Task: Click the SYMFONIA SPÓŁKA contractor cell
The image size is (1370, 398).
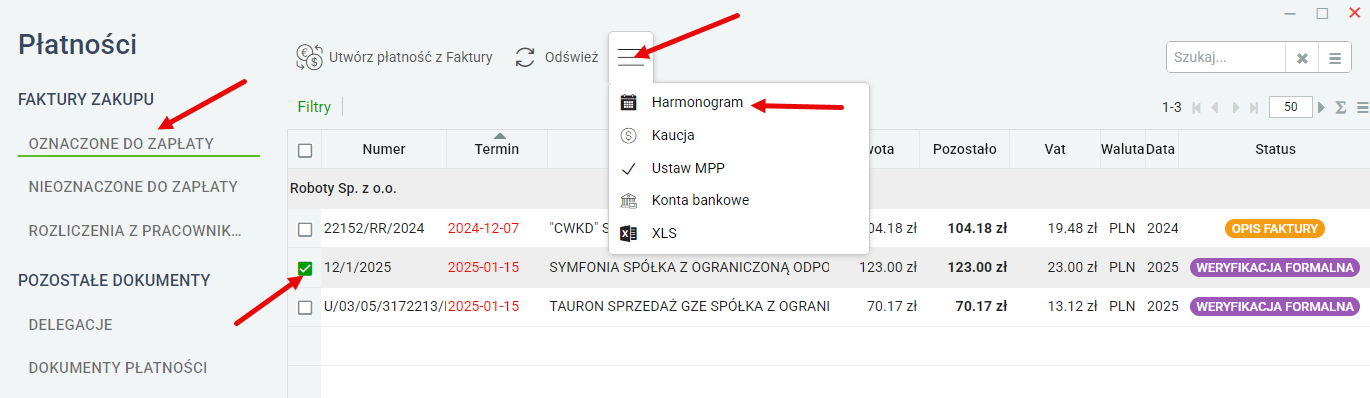Action: coord(689,268)
